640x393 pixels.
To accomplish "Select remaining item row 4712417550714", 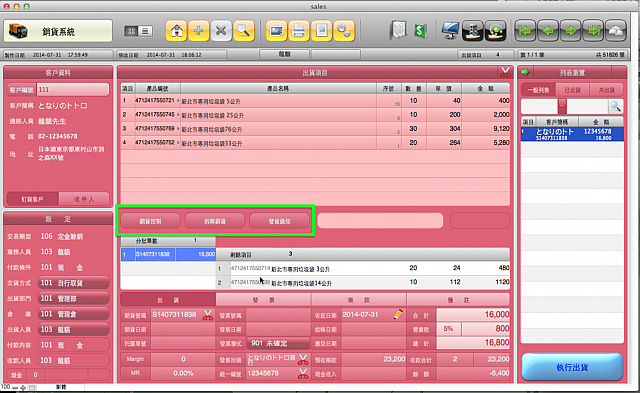I will (363, 268).
